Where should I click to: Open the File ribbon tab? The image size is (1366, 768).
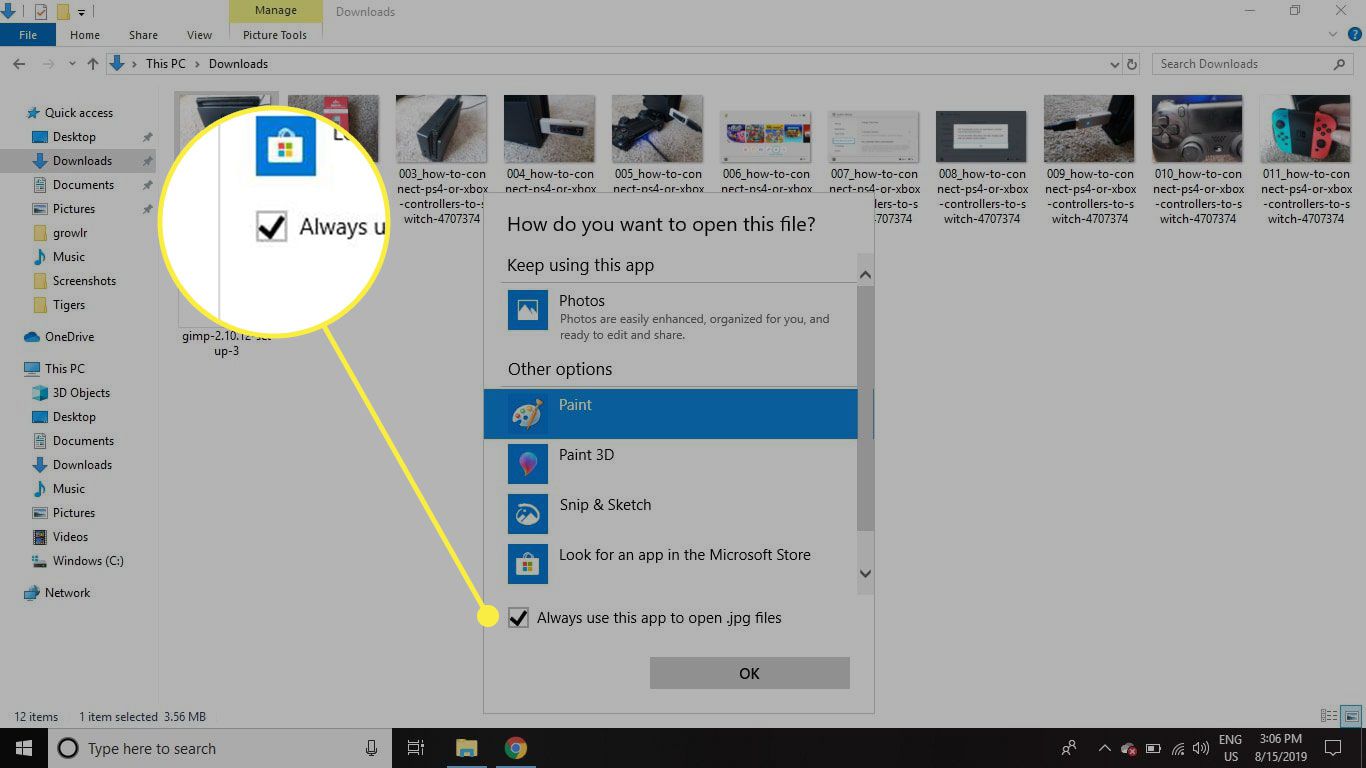click(x=28, y=35)
